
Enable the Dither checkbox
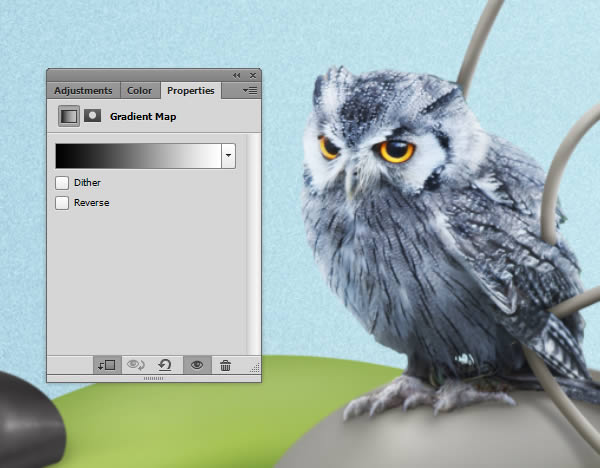tap(62, 183)
